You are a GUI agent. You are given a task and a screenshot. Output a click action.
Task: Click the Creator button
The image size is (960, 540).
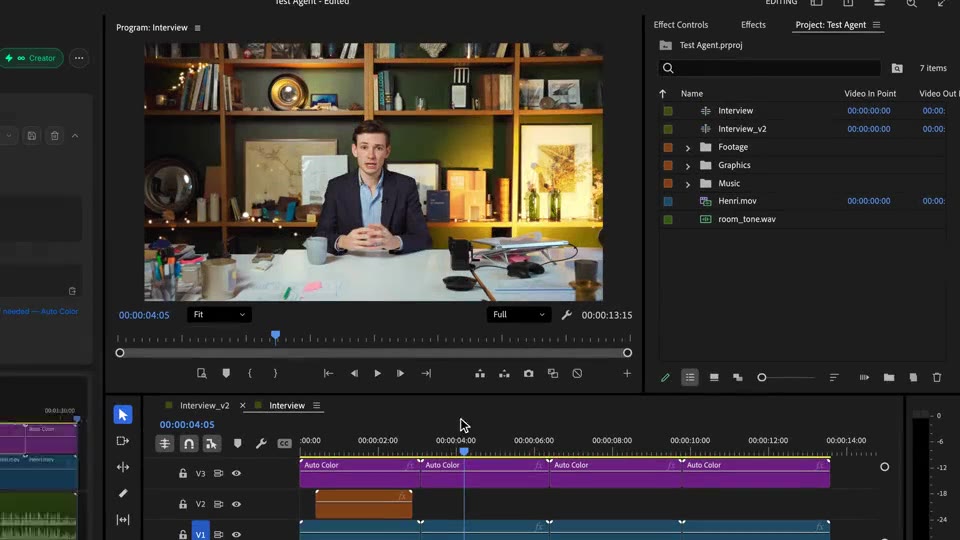pos(31,58)
